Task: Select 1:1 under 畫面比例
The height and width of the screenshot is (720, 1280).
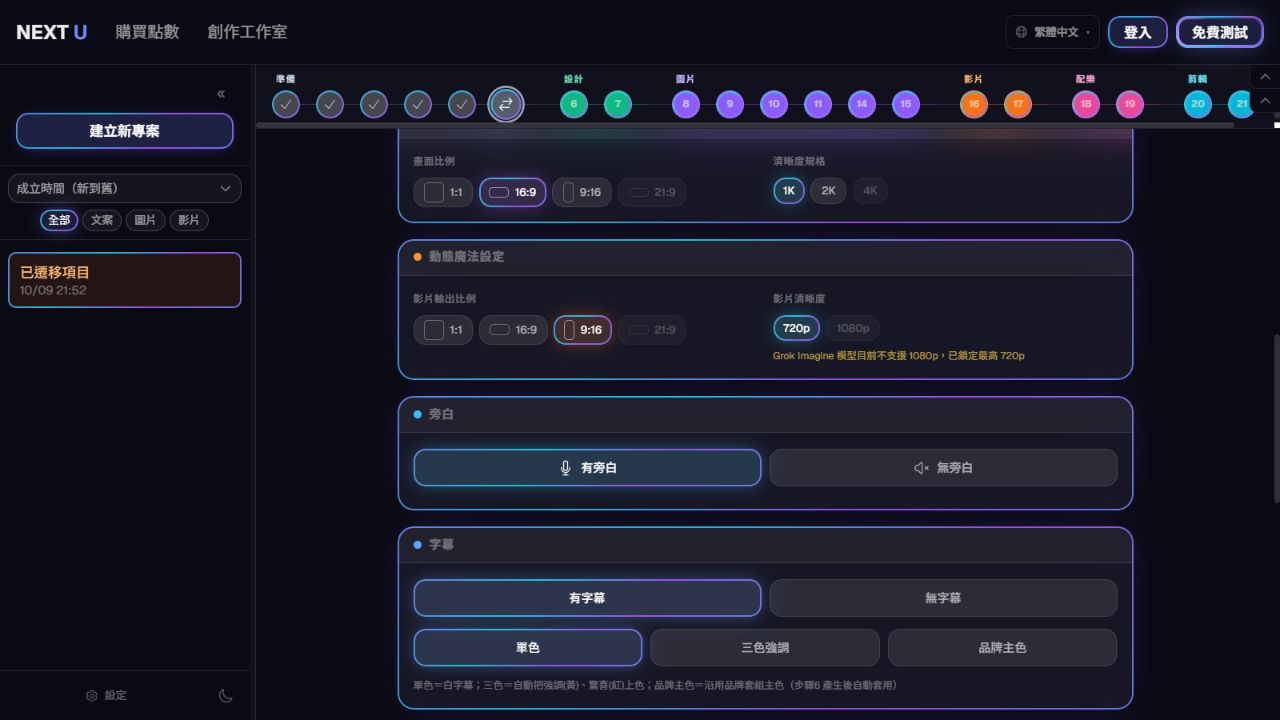Action: click(443, 192)
